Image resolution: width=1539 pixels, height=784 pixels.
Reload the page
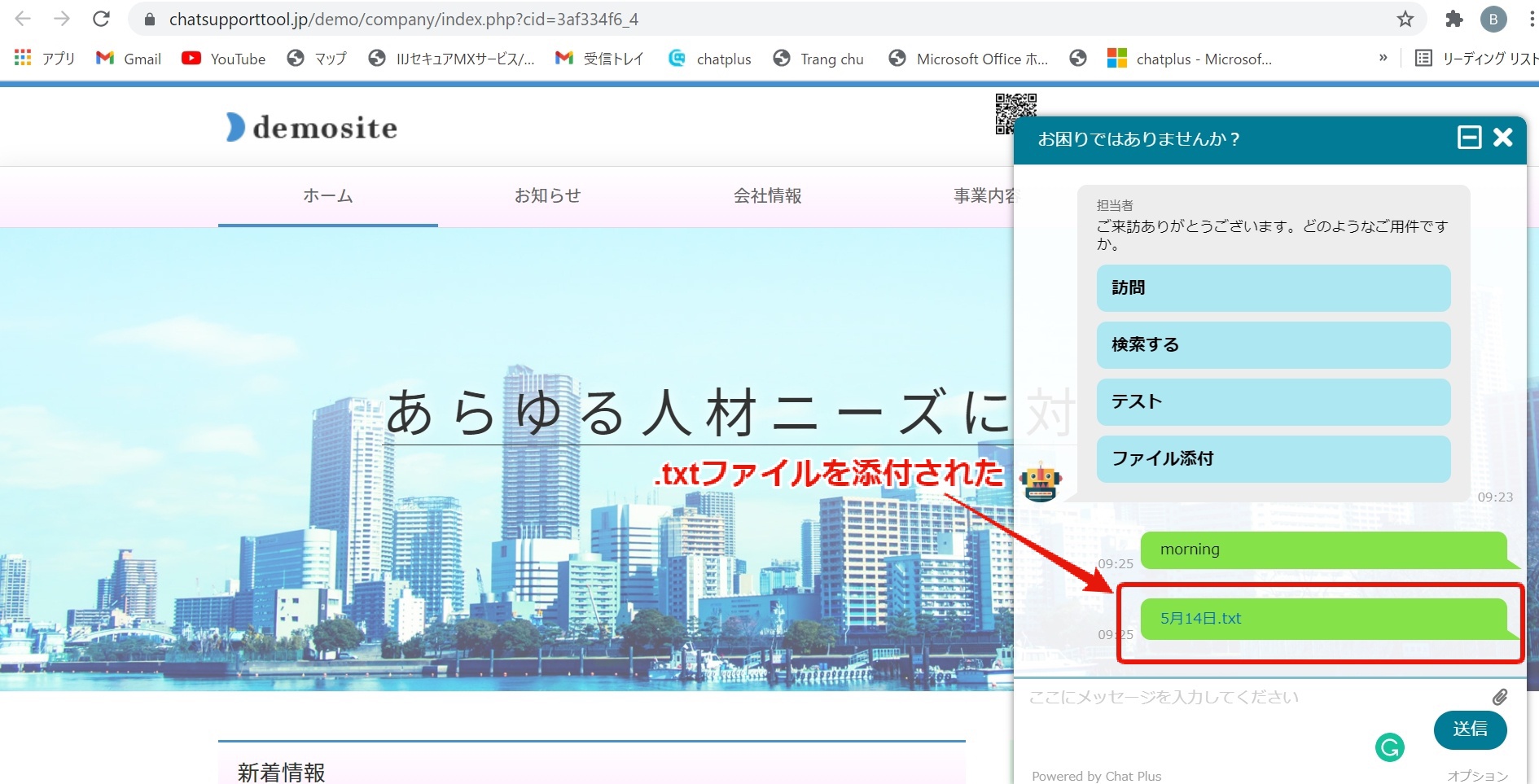[x=101, y=20]
